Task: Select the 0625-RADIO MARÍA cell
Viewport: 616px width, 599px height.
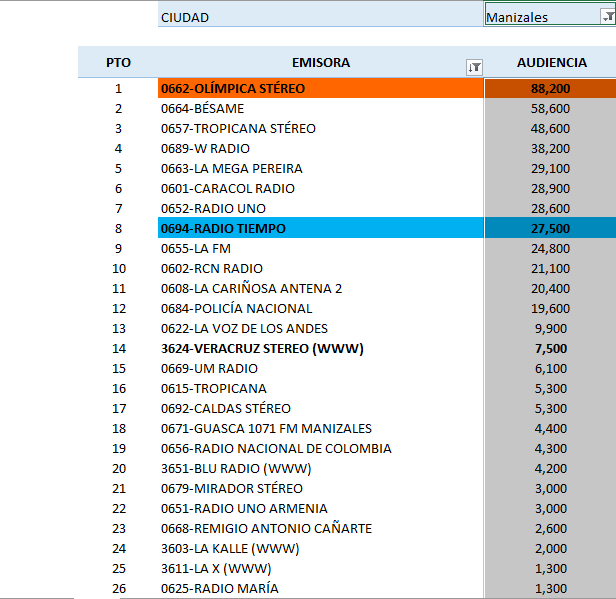Action: [x=321, y=589]
